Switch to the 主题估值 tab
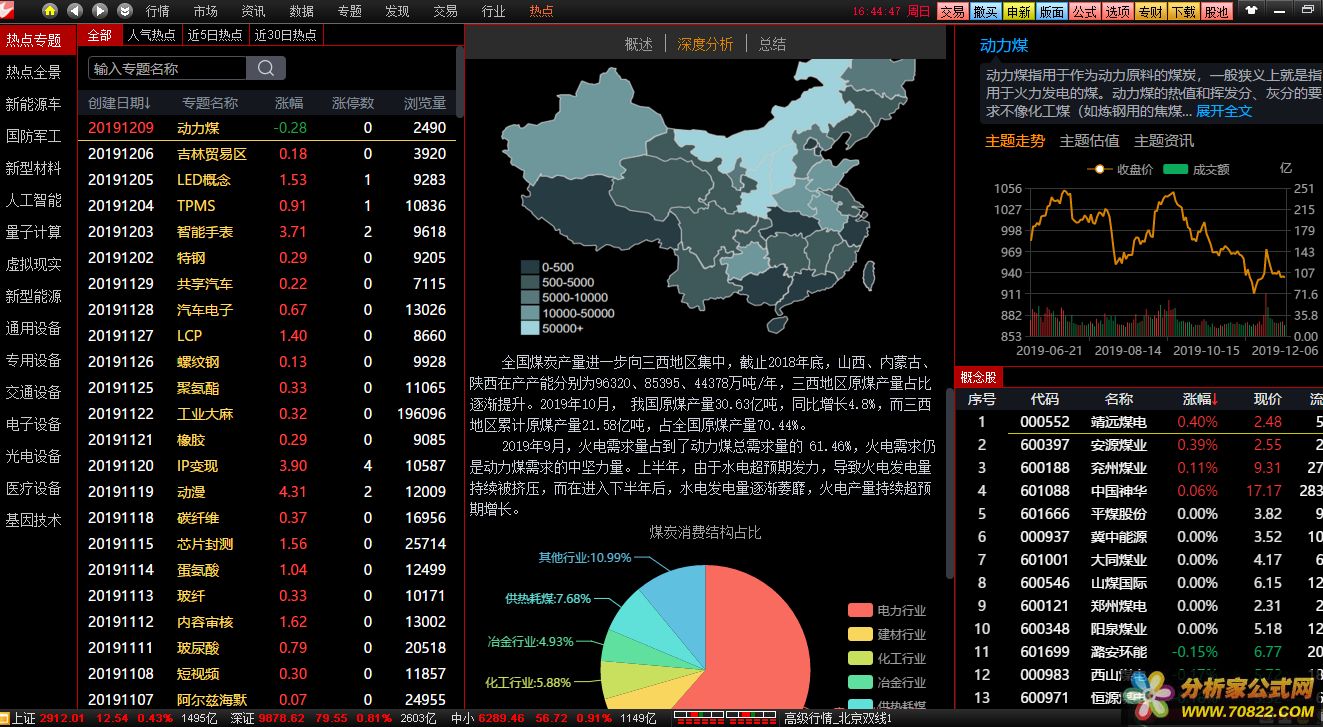 (1089, 141)
